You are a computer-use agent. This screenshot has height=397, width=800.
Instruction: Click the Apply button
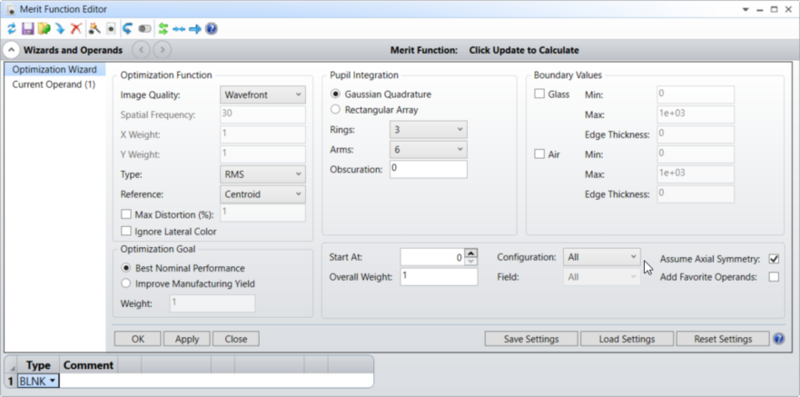187,339
